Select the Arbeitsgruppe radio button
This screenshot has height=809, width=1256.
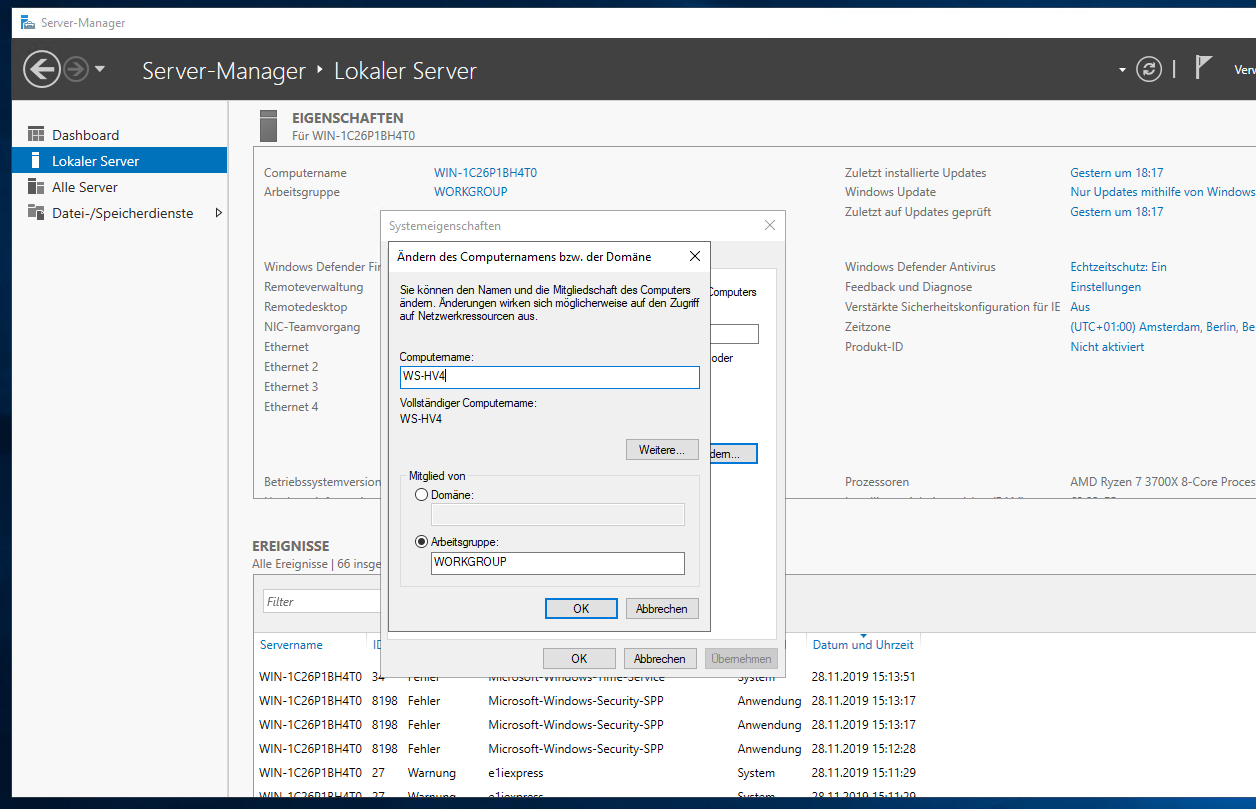pyautogui.click(x=421, y=542)
